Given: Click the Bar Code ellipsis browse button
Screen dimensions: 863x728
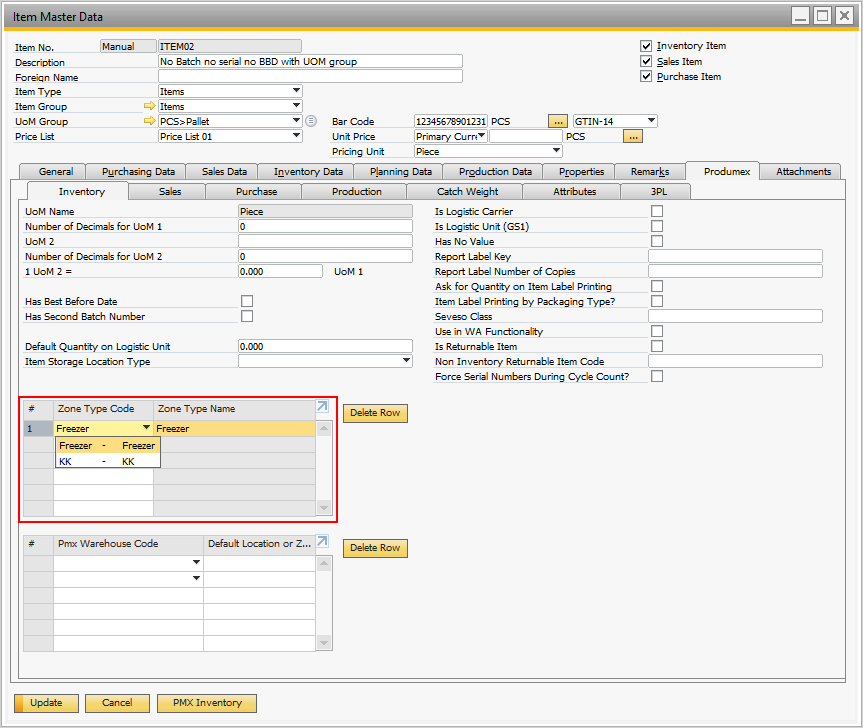Looking at the screenshot, I should 558,121.
